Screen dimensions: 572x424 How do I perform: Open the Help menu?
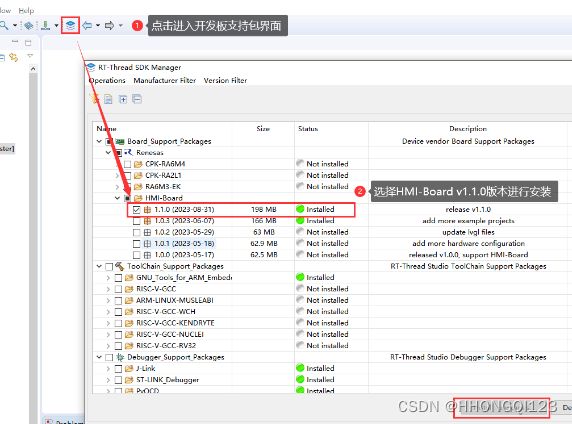(26, 11)
